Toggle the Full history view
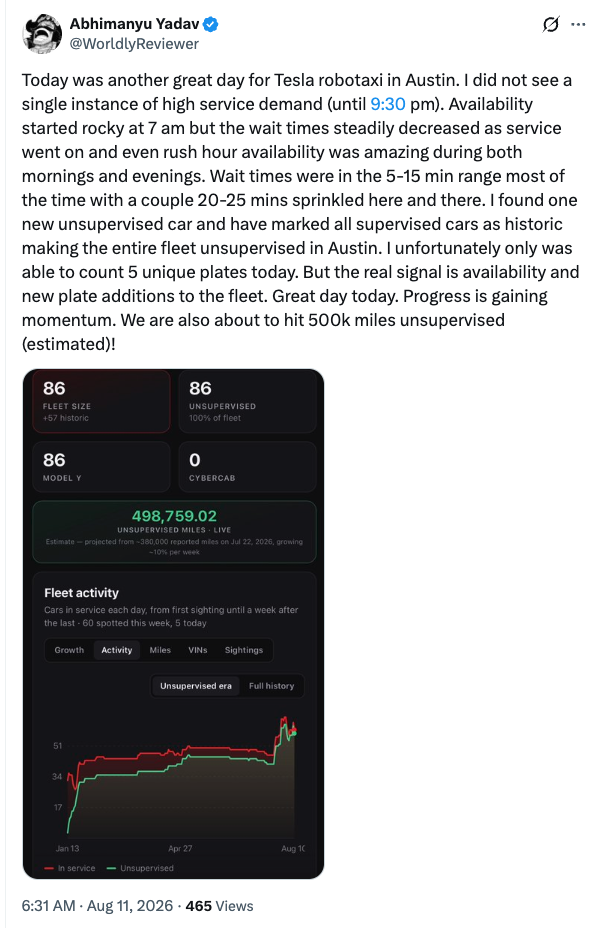The width and height of the screenshot is (596, 928). coord(271,686)
